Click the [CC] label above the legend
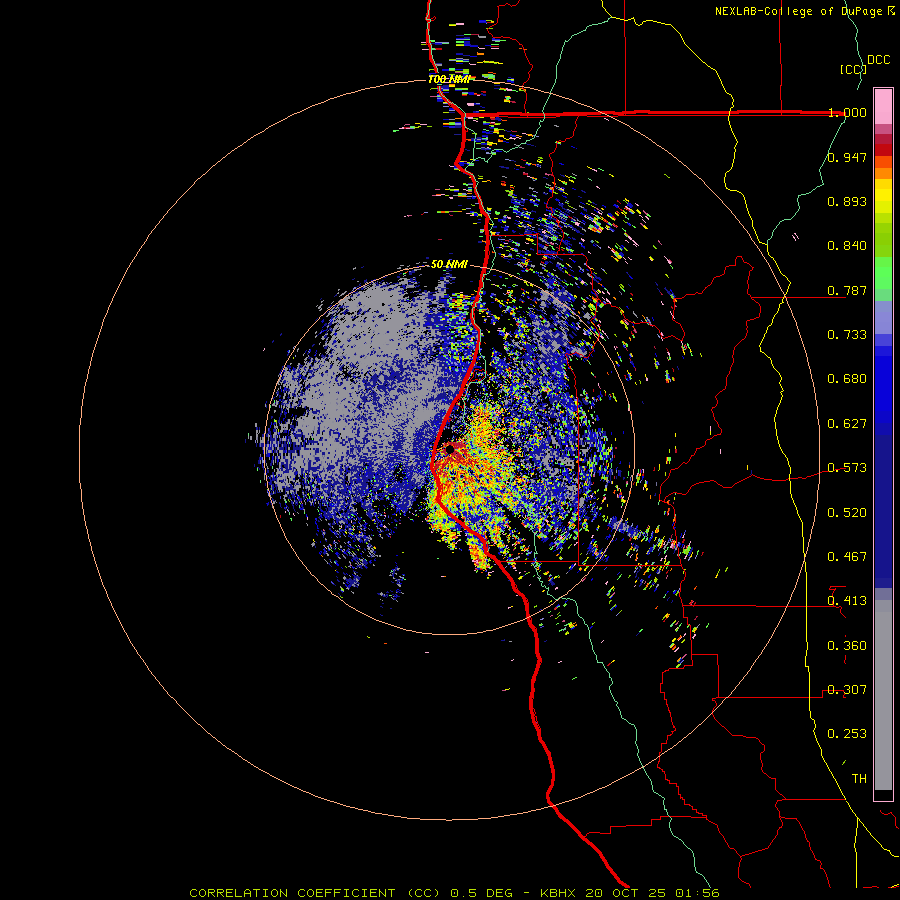Image resolution: width=900 pixels, height=900 pixels. [853, 69]
